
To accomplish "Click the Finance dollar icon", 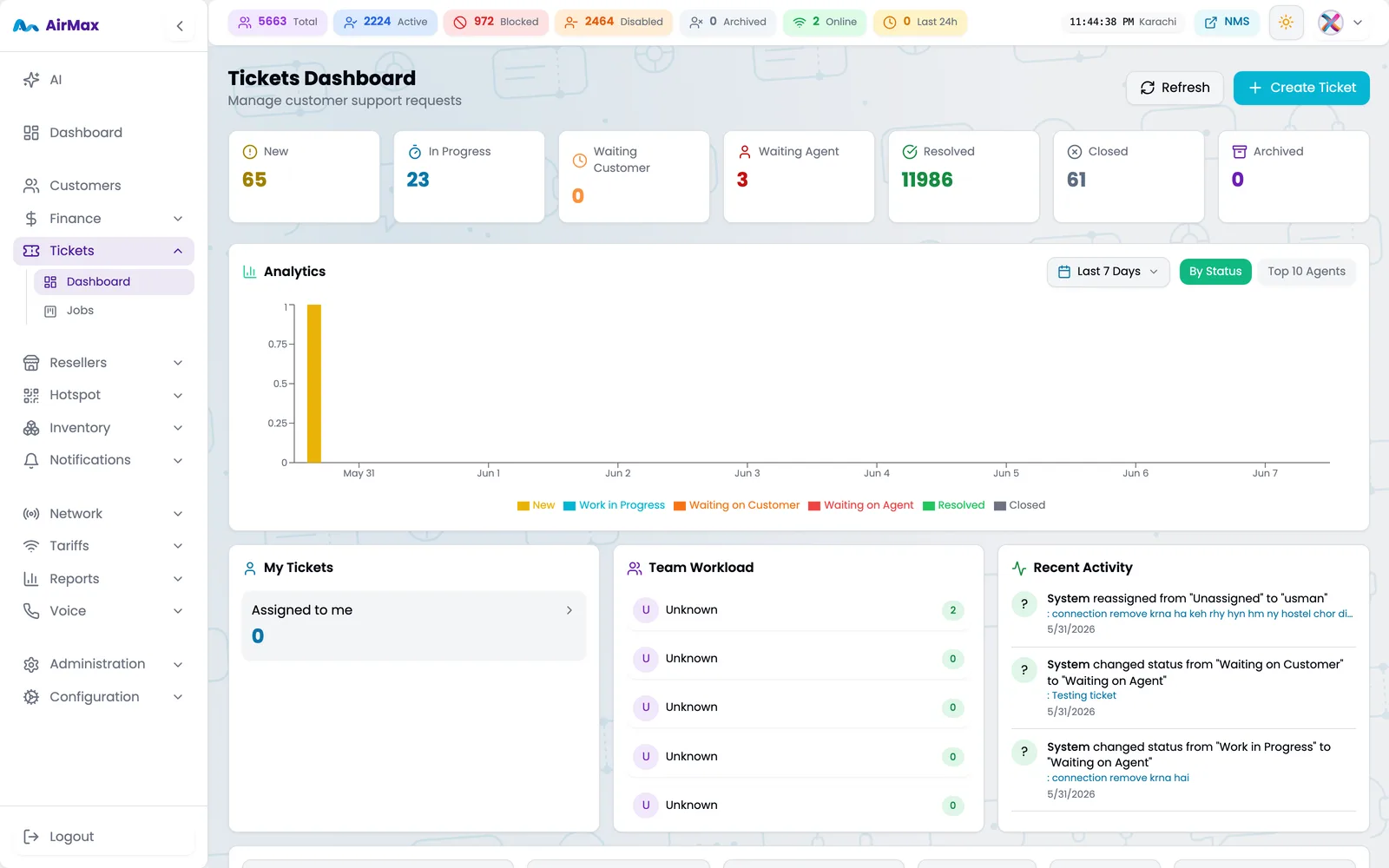I will (x=31, y=219).
